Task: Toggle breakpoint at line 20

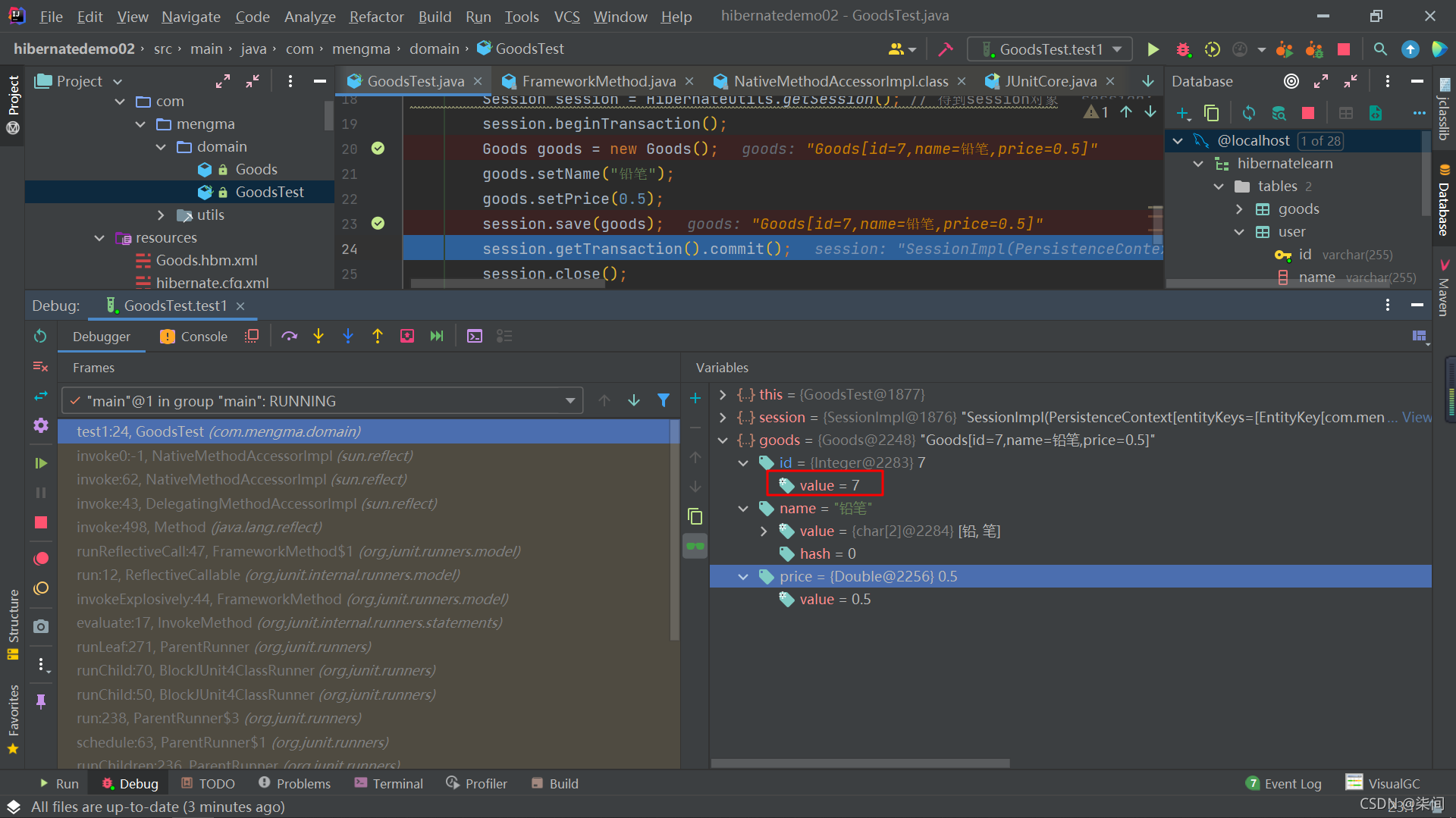Action: click(378, 149)
